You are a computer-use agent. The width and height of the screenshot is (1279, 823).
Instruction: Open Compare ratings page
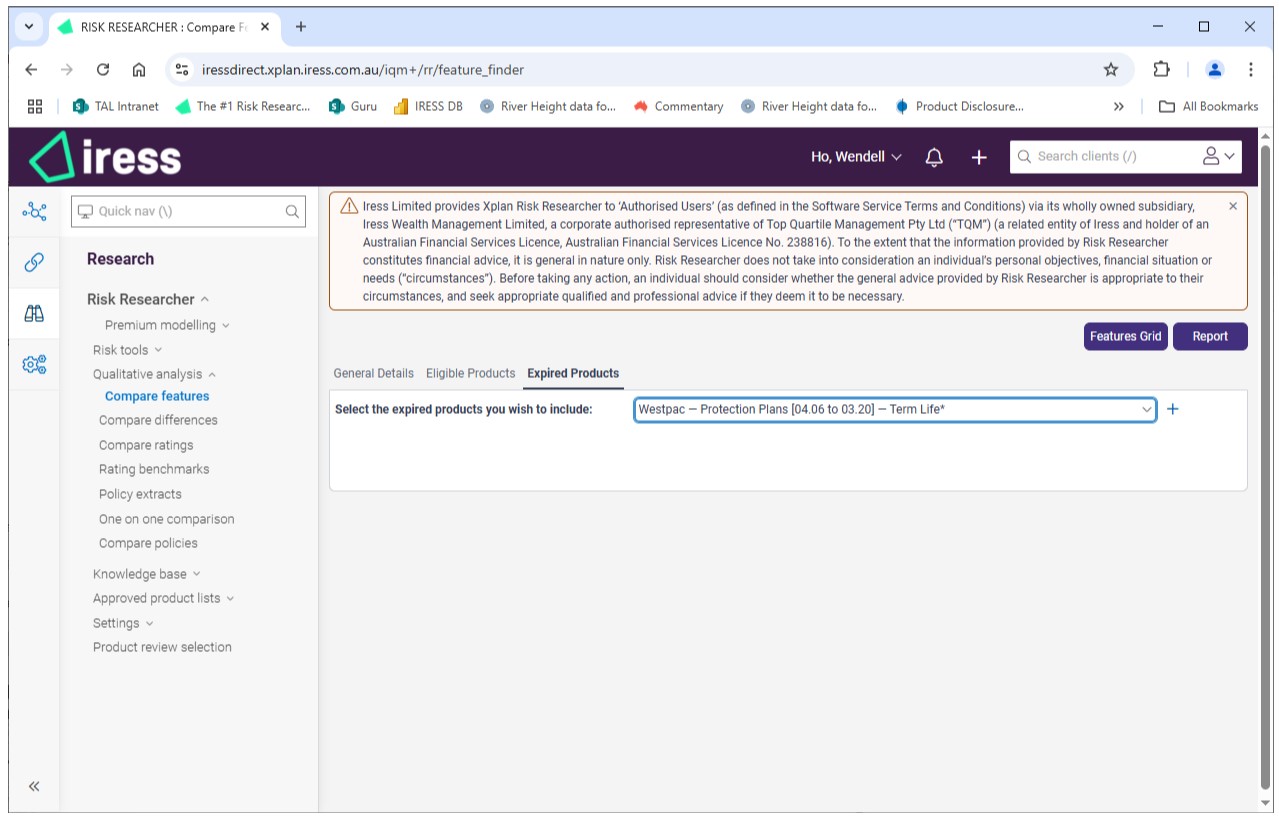pos(146,445)
